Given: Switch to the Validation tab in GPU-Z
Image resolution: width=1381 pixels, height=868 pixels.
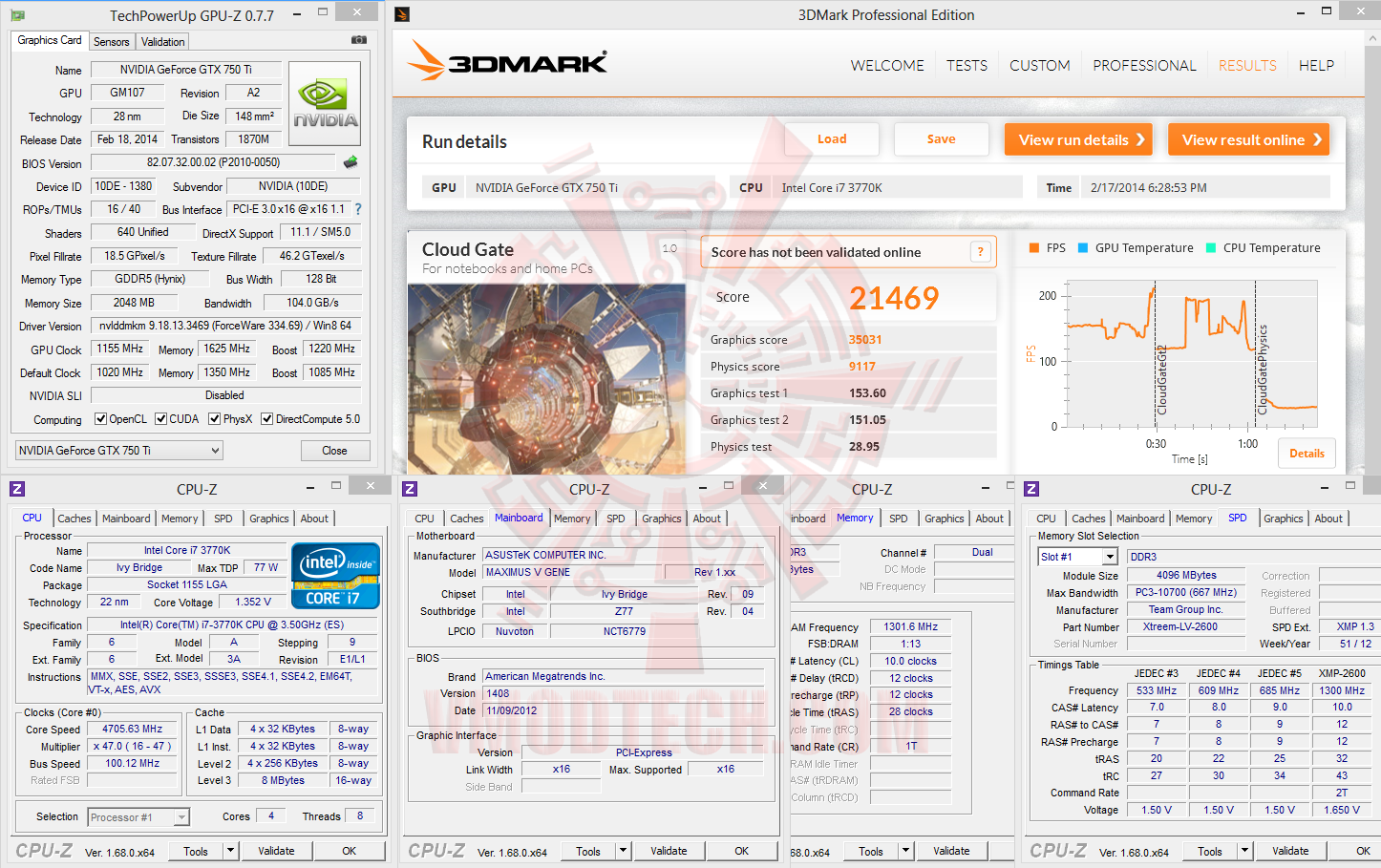Looking at the screenshot, I should click(163, 42).
